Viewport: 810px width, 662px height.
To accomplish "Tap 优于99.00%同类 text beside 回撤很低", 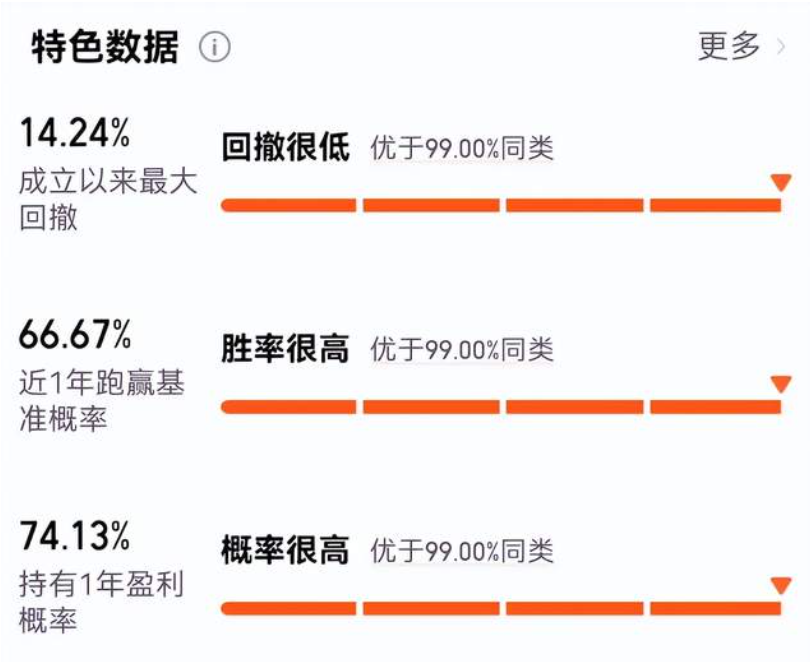I will (462, 148).
